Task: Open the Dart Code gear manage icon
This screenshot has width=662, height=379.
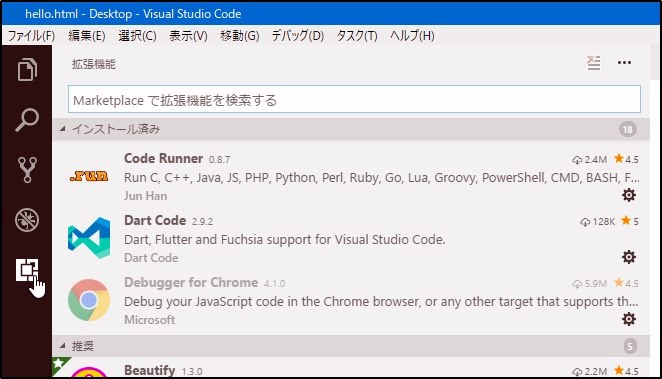Action: 629,257
